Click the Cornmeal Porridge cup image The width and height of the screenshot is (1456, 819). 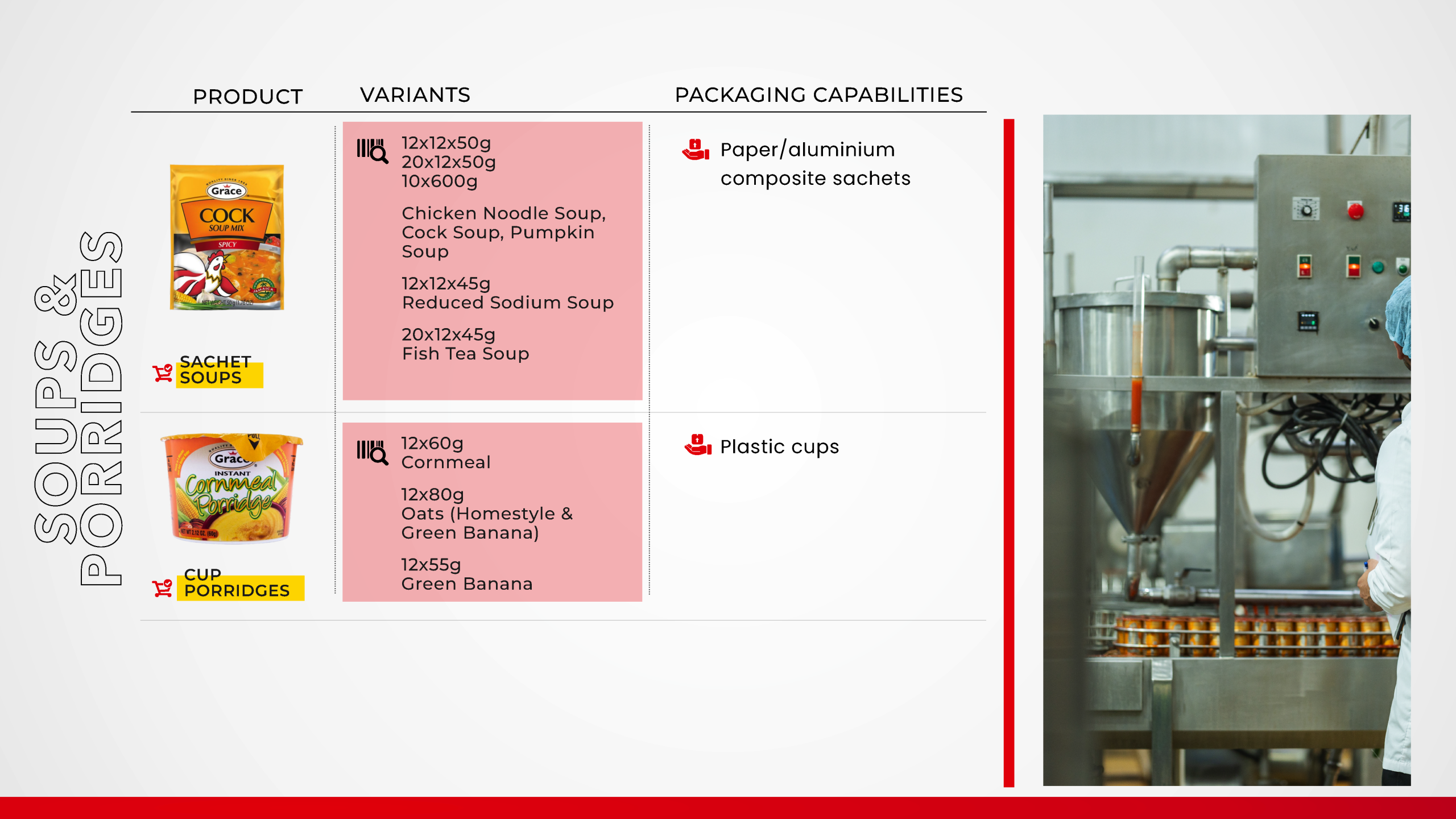coord(232,488)
